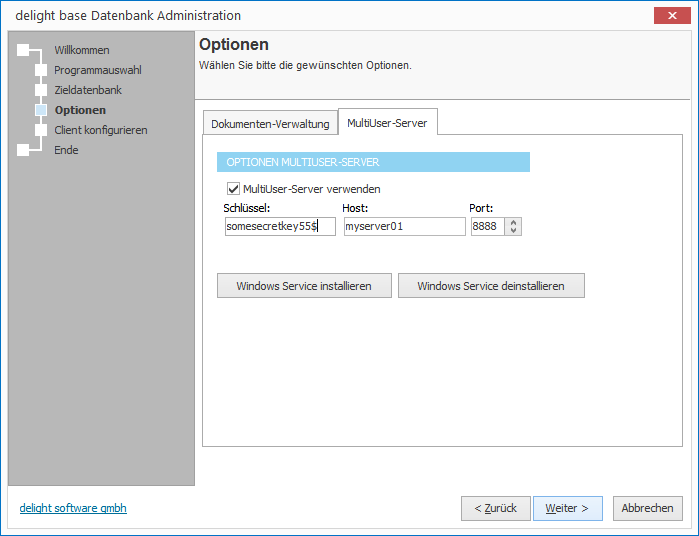Viewport: 699px width, 536px height.
Task: Go back with the Zurück button
Action: pyautogui.click(x=496, y=508)
